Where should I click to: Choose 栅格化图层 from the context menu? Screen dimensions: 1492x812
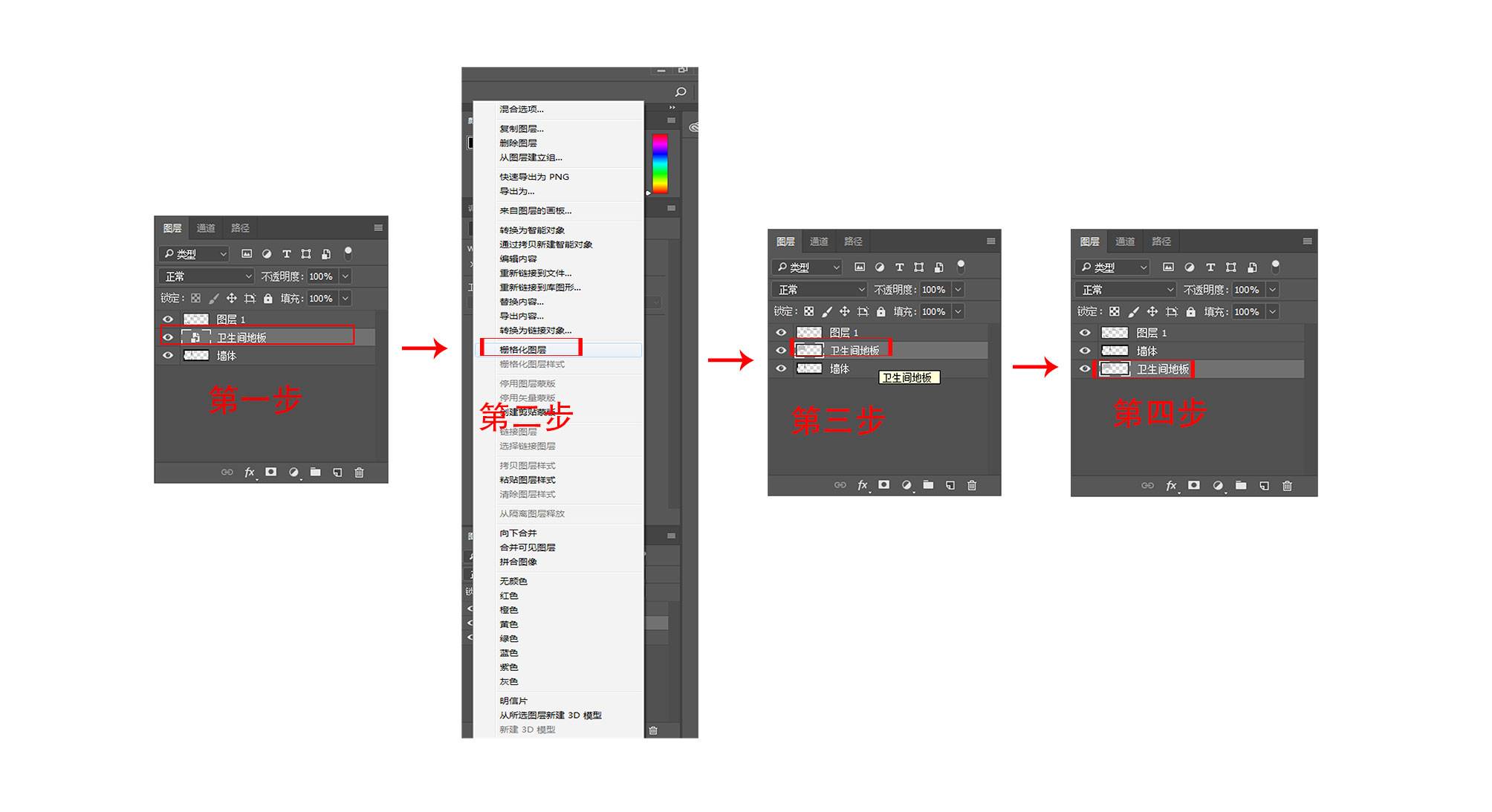click(x=523, y=350)
